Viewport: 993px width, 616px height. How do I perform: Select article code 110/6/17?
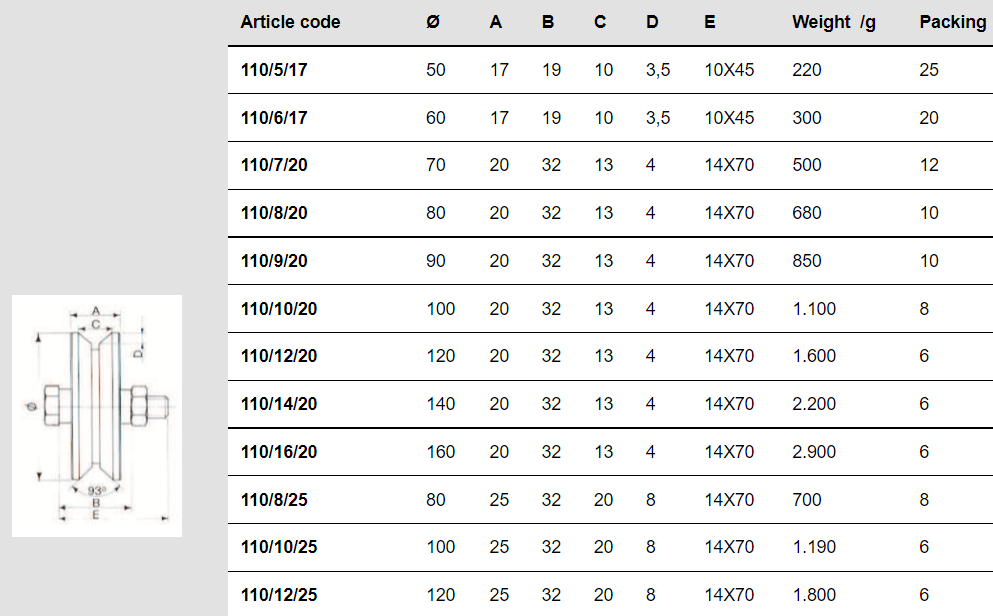pyautogui.click(x=274, y=118)
